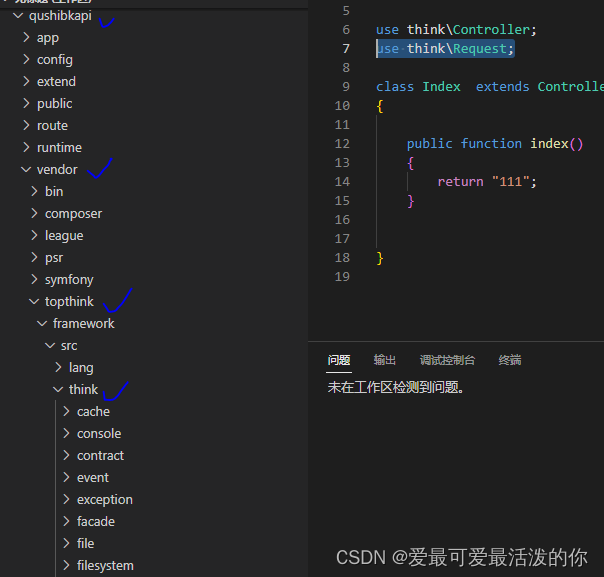Image resolution: width=604 pixels, height=577 pixels.
Task: Select the symfony folder label
Action: click(69, 280)
